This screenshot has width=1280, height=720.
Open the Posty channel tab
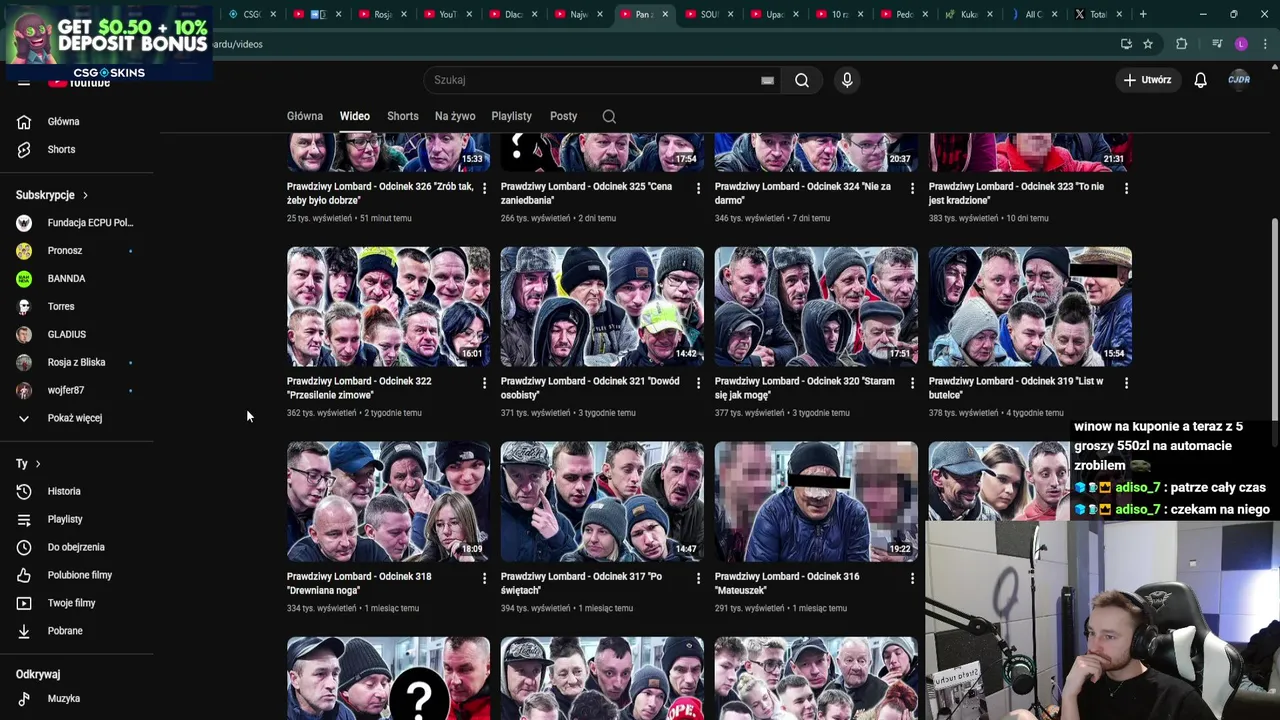click(564, 116)
